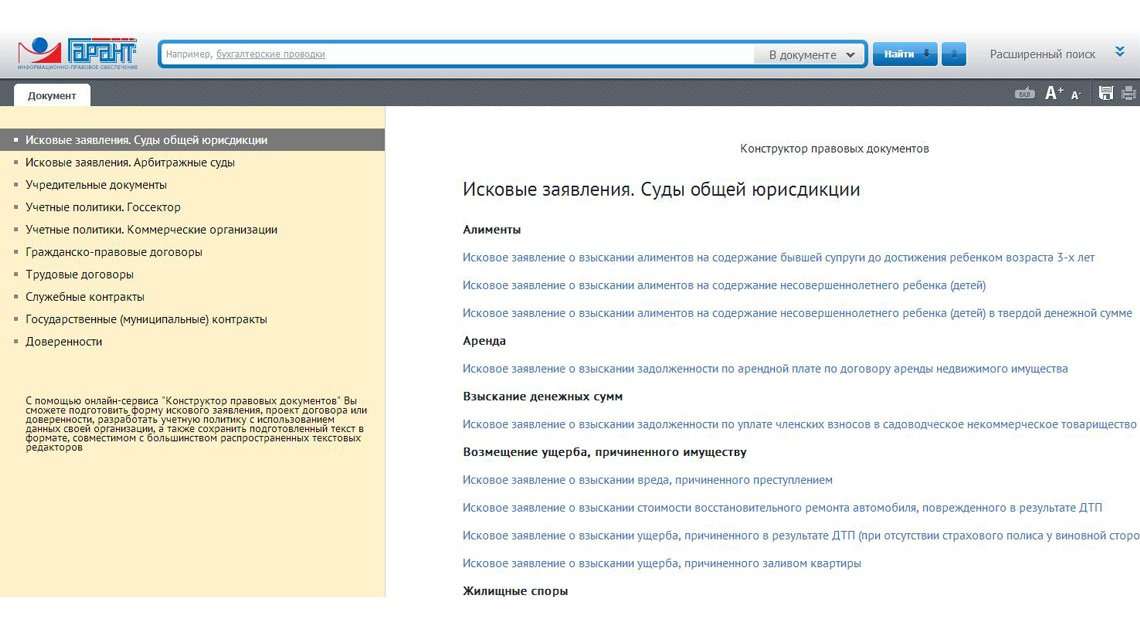Viewport: 1140px width, 639px height.
Task: Click the "Жилищные споры" heading
Action: coord(515,591)
